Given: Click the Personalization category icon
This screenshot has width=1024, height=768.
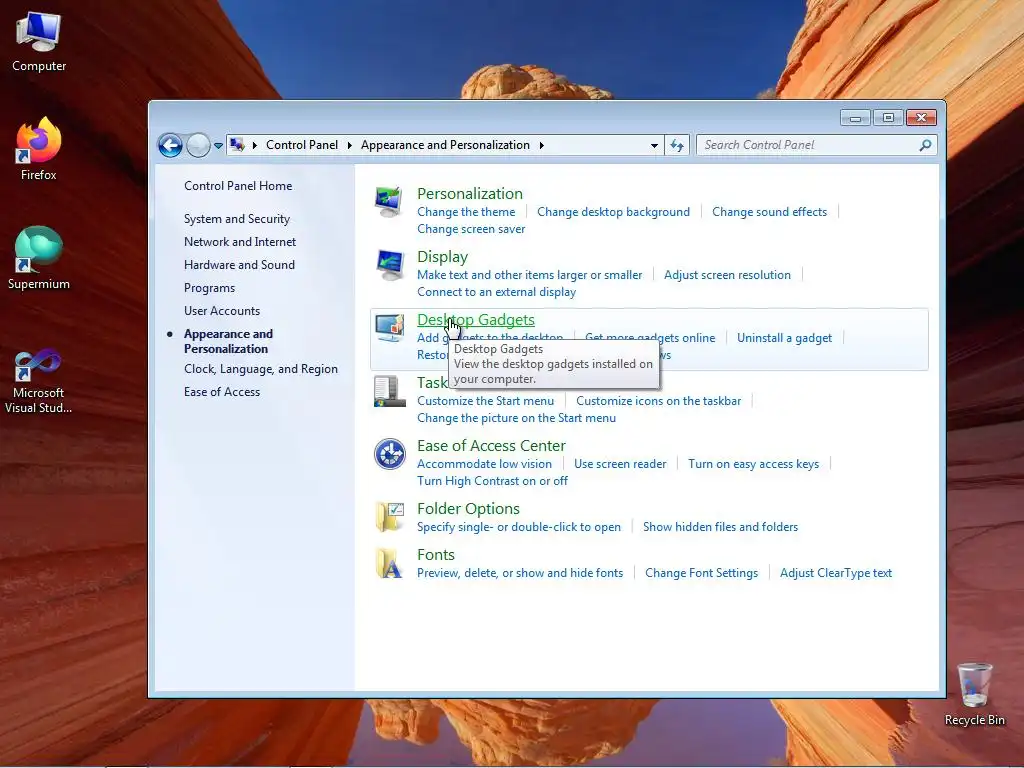Looking at the screenshot, I should click(x=389, y=202).
